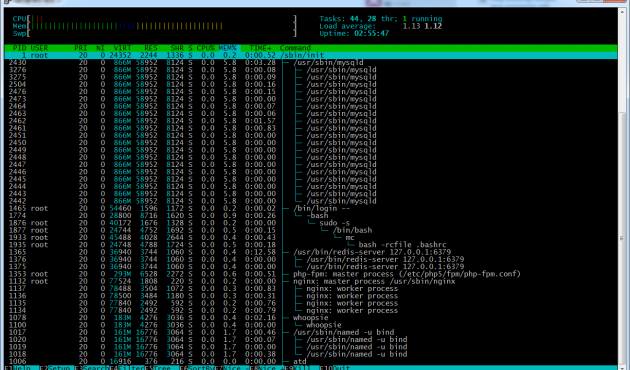Sort by the TIME+ column header
This screenshot has height=370, width=630.
260,48
